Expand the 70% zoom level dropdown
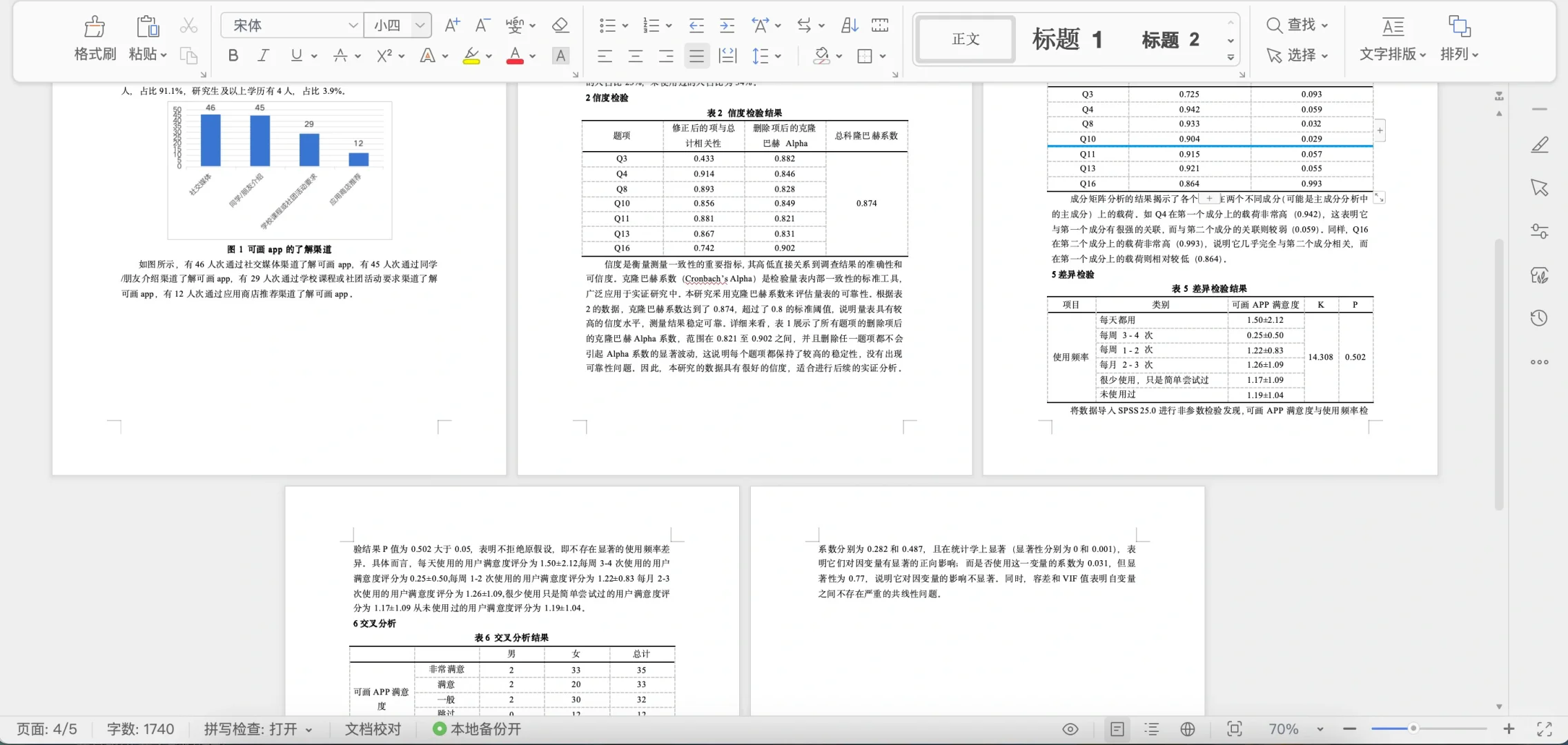The width and height of the screenshot is (1568, 745). click(1320, 729)
